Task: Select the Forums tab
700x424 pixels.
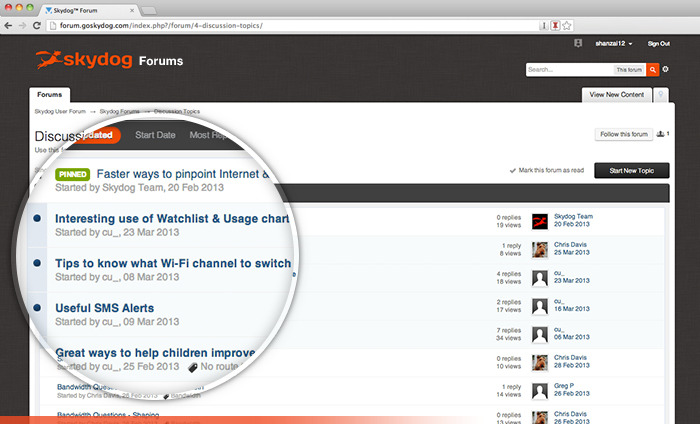Action: coord(50,95)
